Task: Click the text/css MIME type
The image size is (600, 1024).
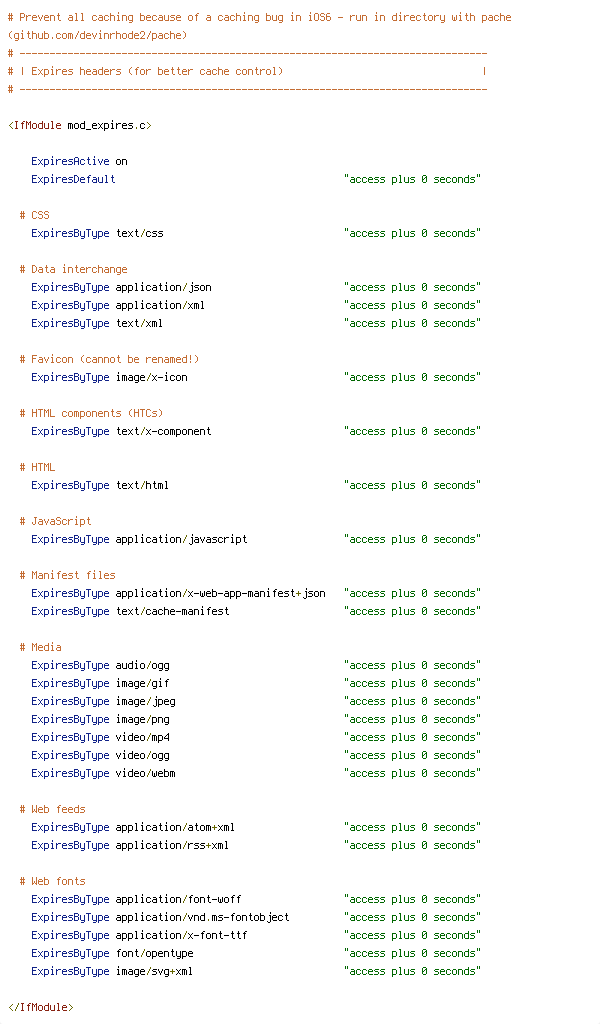Action: pos(140,233)
